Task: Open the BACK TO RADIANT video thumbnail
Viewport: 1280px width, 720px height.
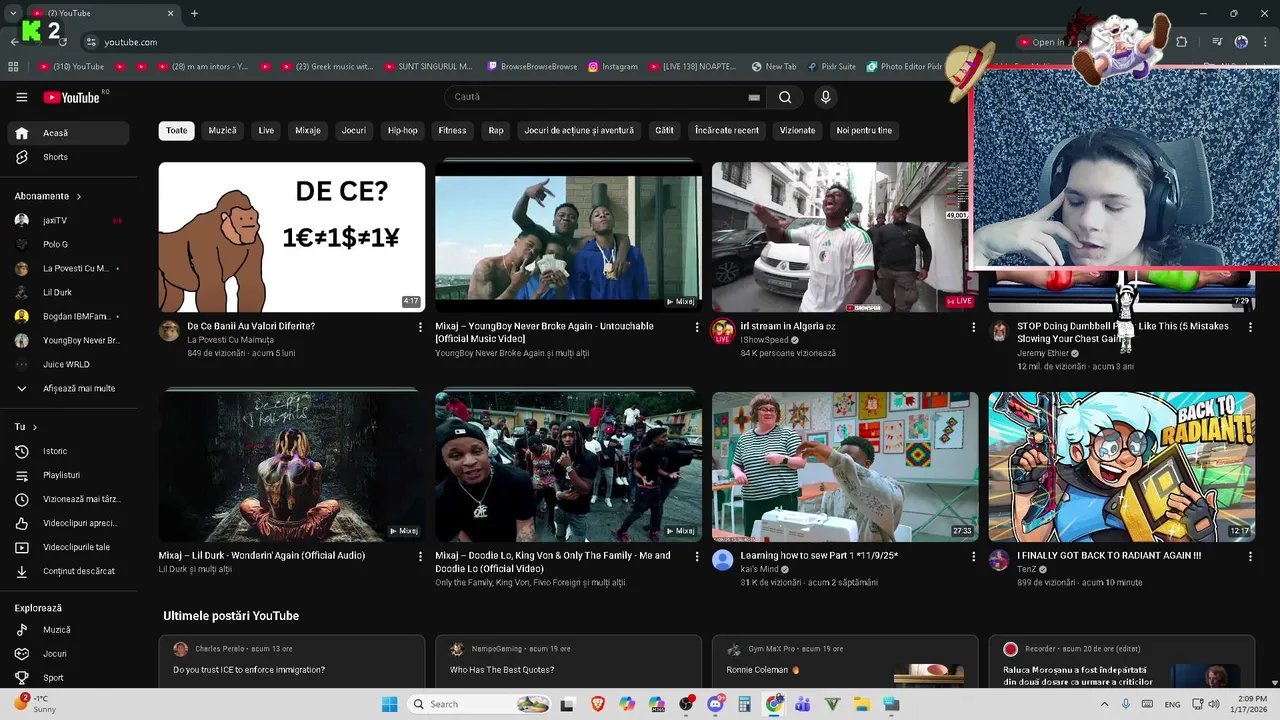Action: (1122, 467)
